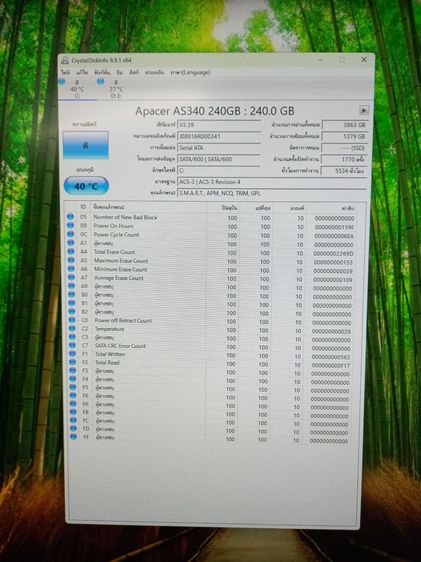Click the interface field showing Serial ATA
The height and width of the screenshot is (562, 421).
[219, 148]
